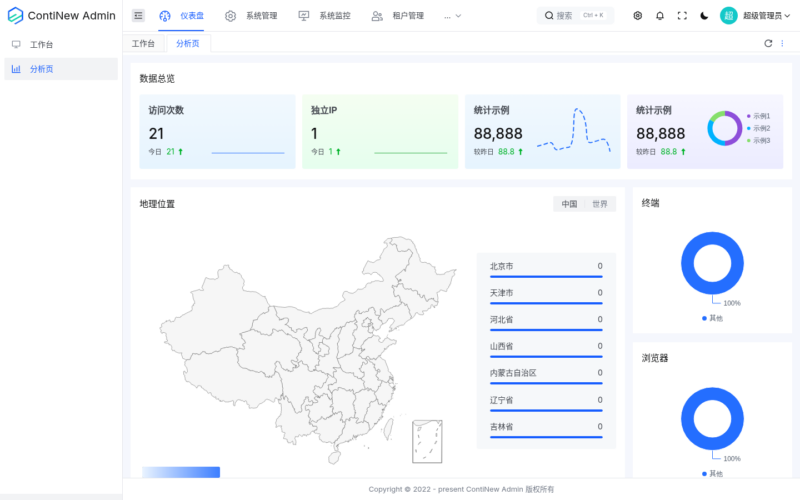Click the 山西省 row label
Image resolution: width=800 pixels, height=500 pixels.
click(502, 346)
